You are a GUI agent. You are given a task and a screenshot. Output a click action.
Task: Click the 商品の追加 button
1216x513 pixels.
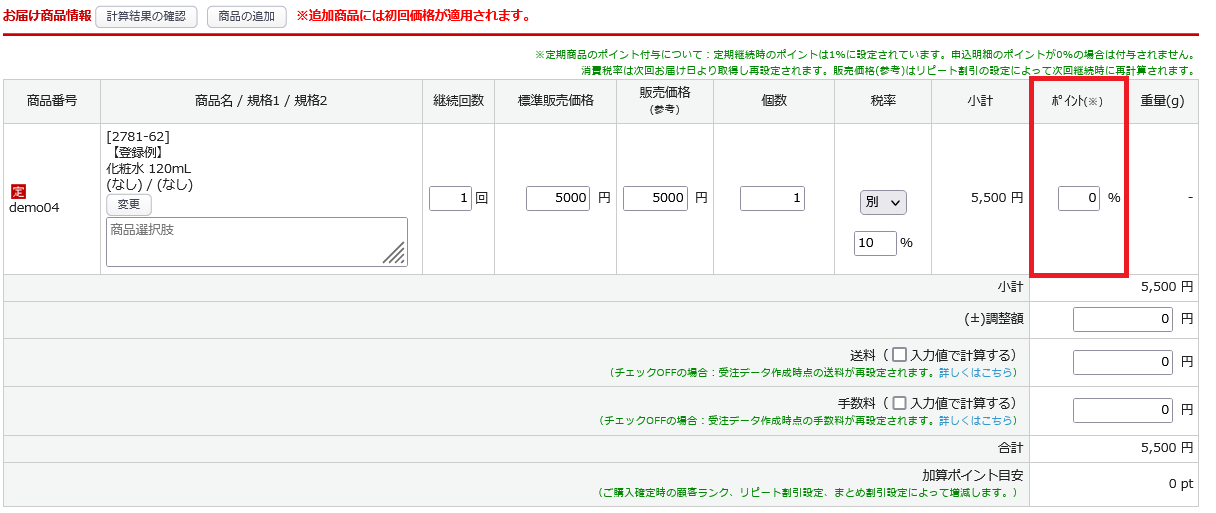coord(246,17)
